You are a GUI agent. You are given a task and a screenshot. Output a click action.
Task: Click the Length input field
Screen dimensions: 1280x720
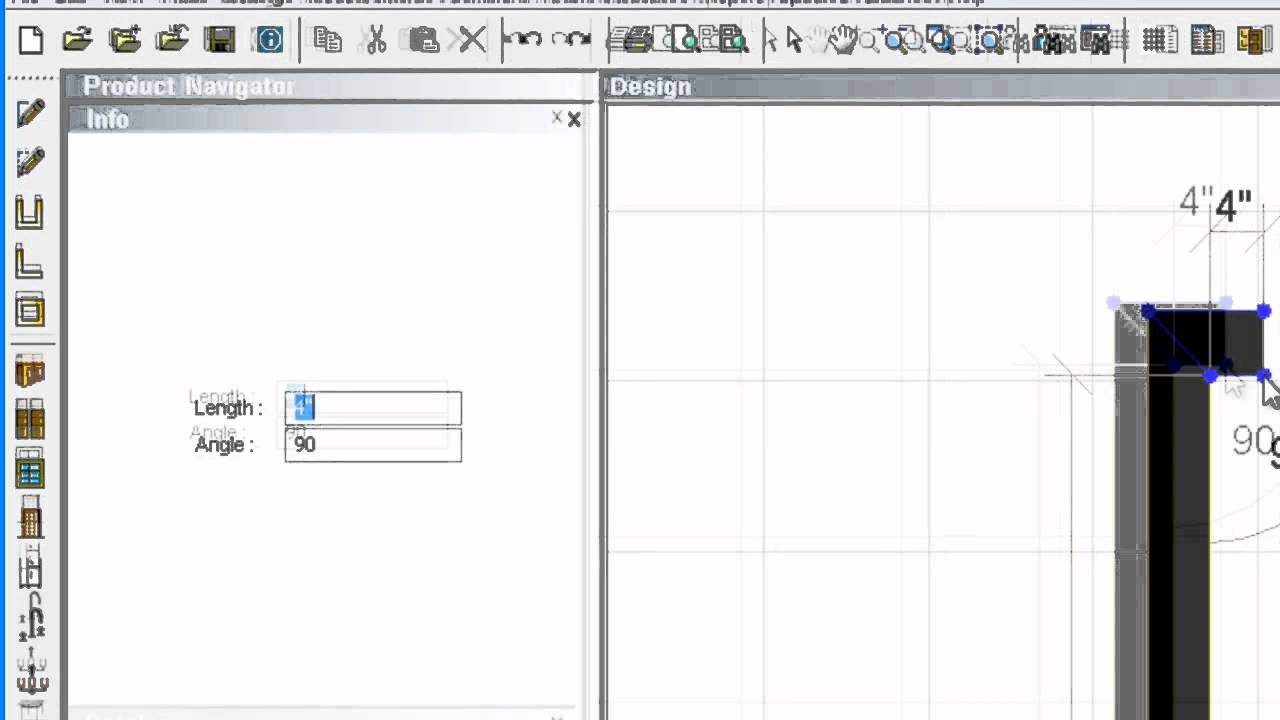click(373, 408)
